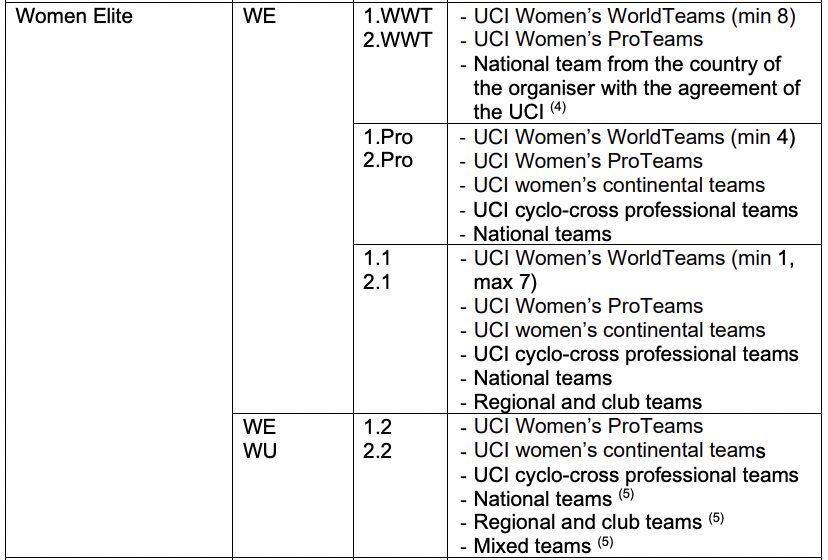This screenshot has width=828, height=560.
Task: Click the 1.WWT class code
Action: point(397,16)
